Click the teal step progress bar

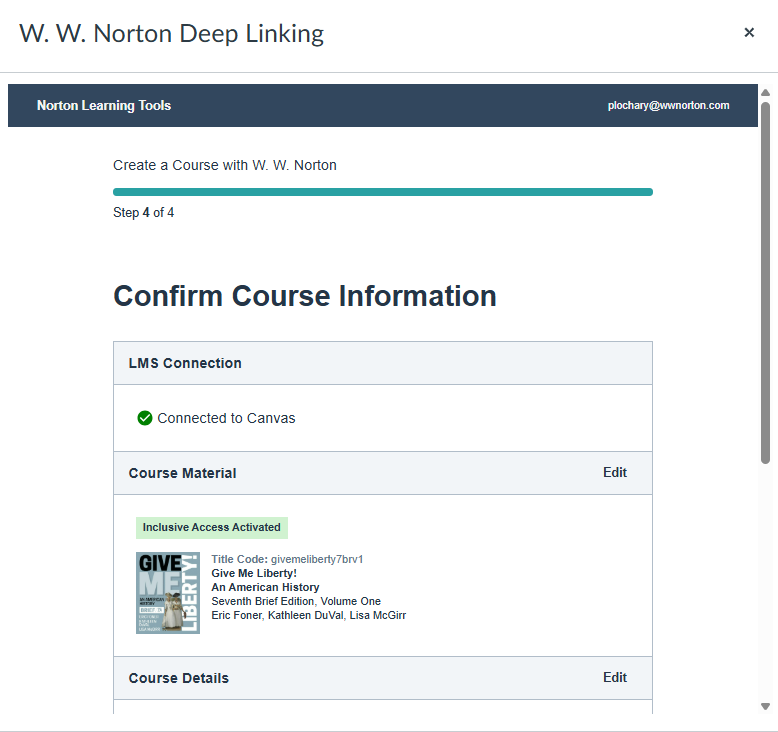(x=383, y=192)
